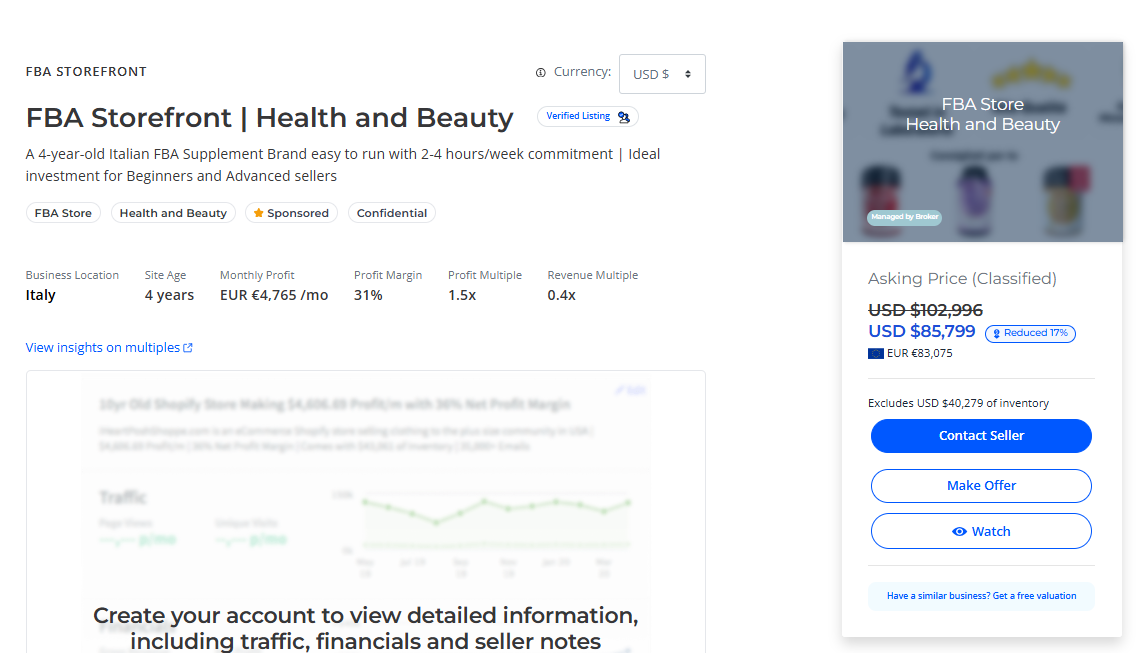1143x653 pixels.
Task: Click the Managed by Broker badge
Action: (x=905, y=217)
